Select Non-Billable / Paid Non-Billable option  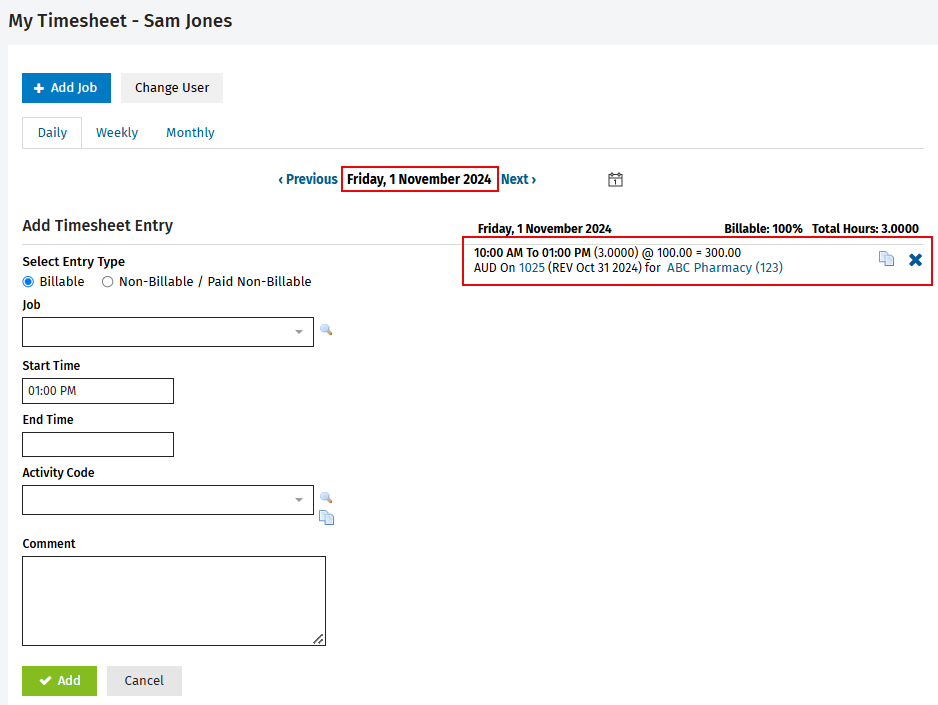(107, 282)
